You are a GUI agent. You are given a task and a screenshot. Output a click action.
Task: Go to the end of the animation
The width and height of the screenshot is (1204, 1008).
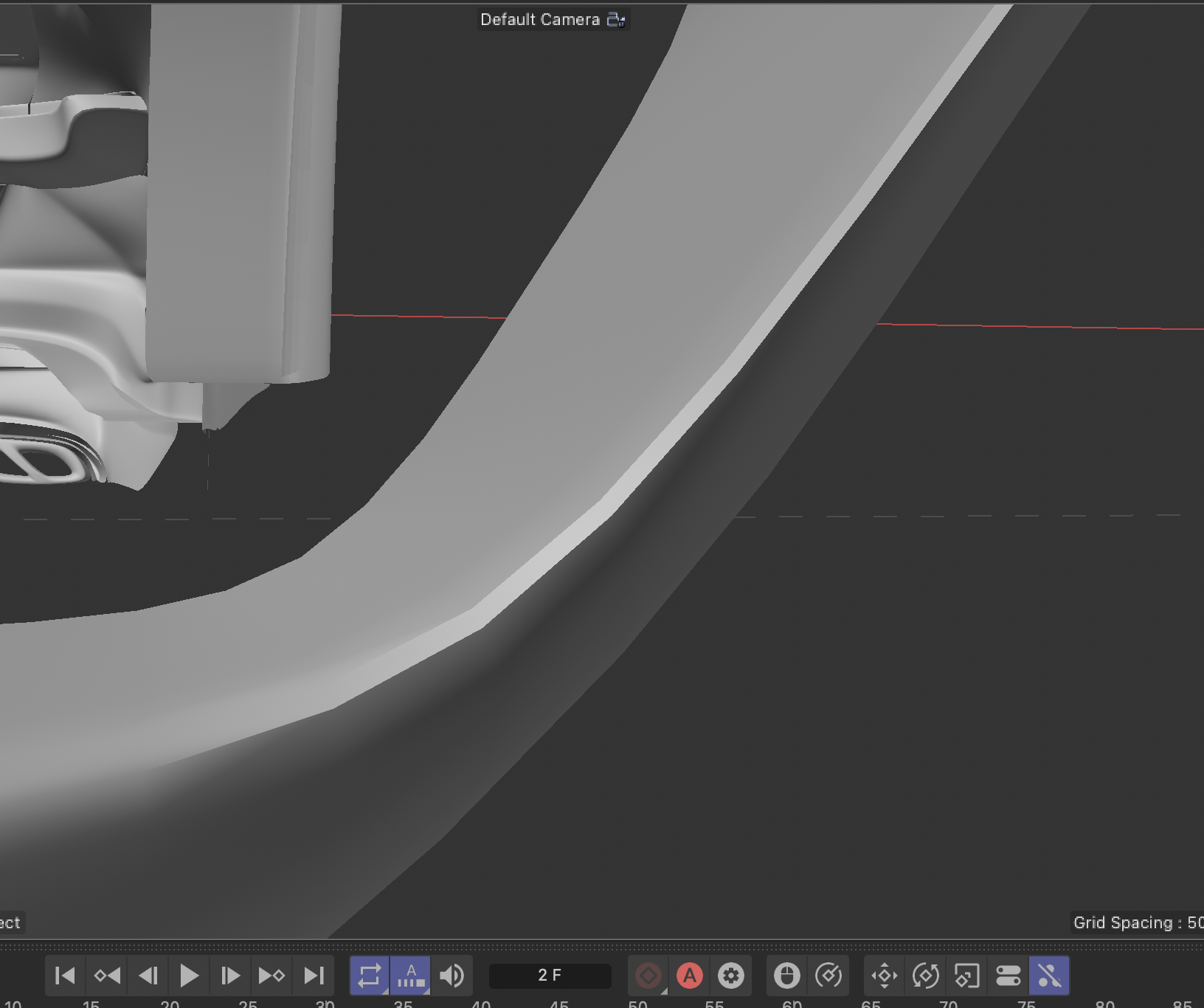(314, 976)
